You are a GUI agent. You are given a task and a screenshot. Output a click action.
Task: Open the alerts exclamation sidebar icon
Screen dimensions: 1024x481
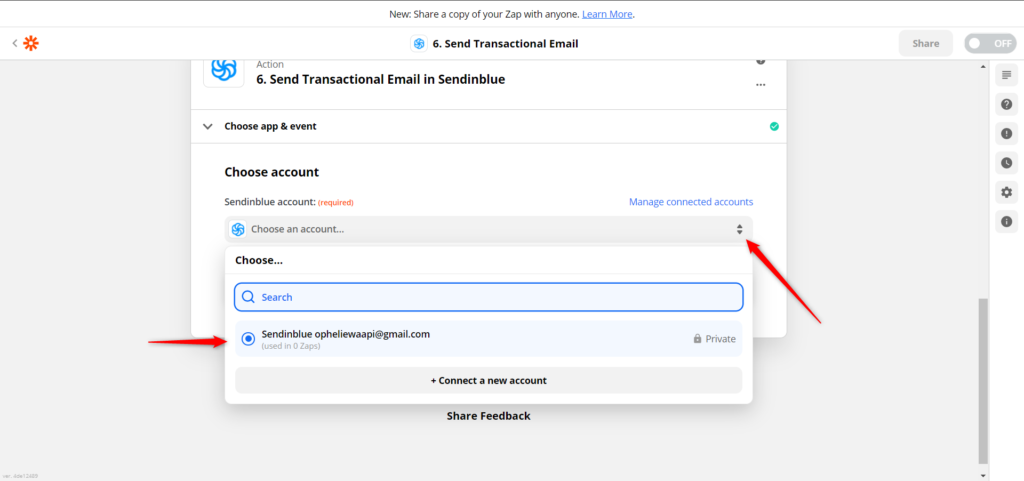click(1006, 133)
